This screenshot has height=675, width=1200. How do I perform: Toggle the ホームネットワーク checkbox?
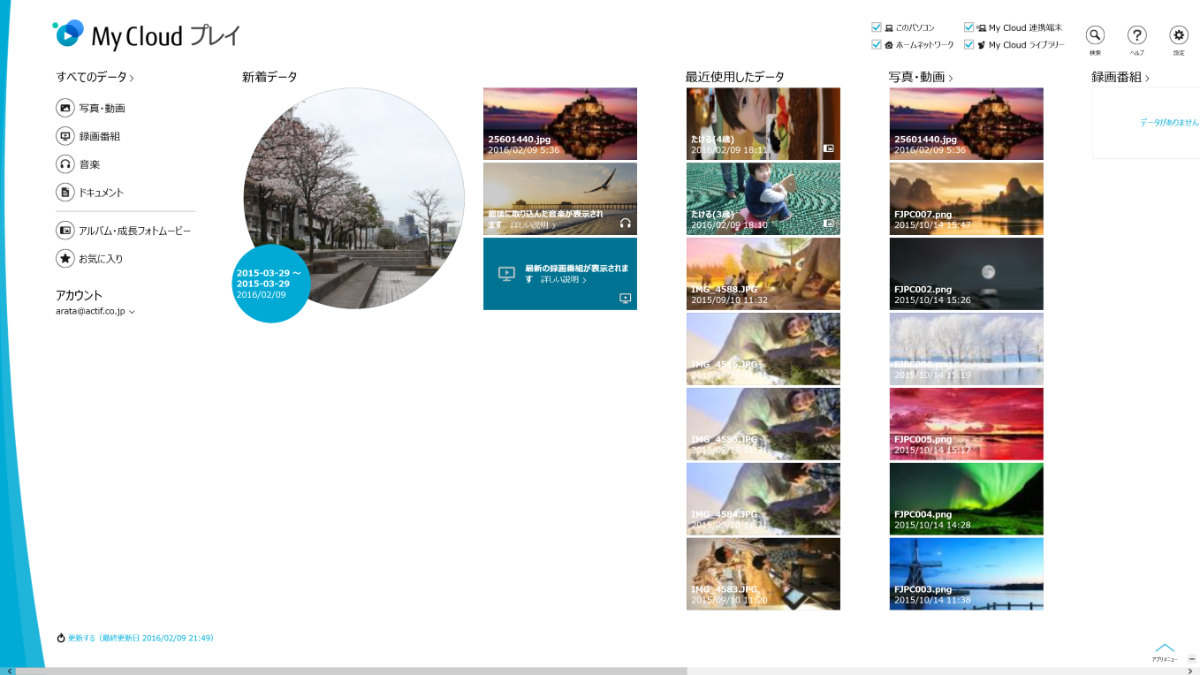(x=877, y=45)
